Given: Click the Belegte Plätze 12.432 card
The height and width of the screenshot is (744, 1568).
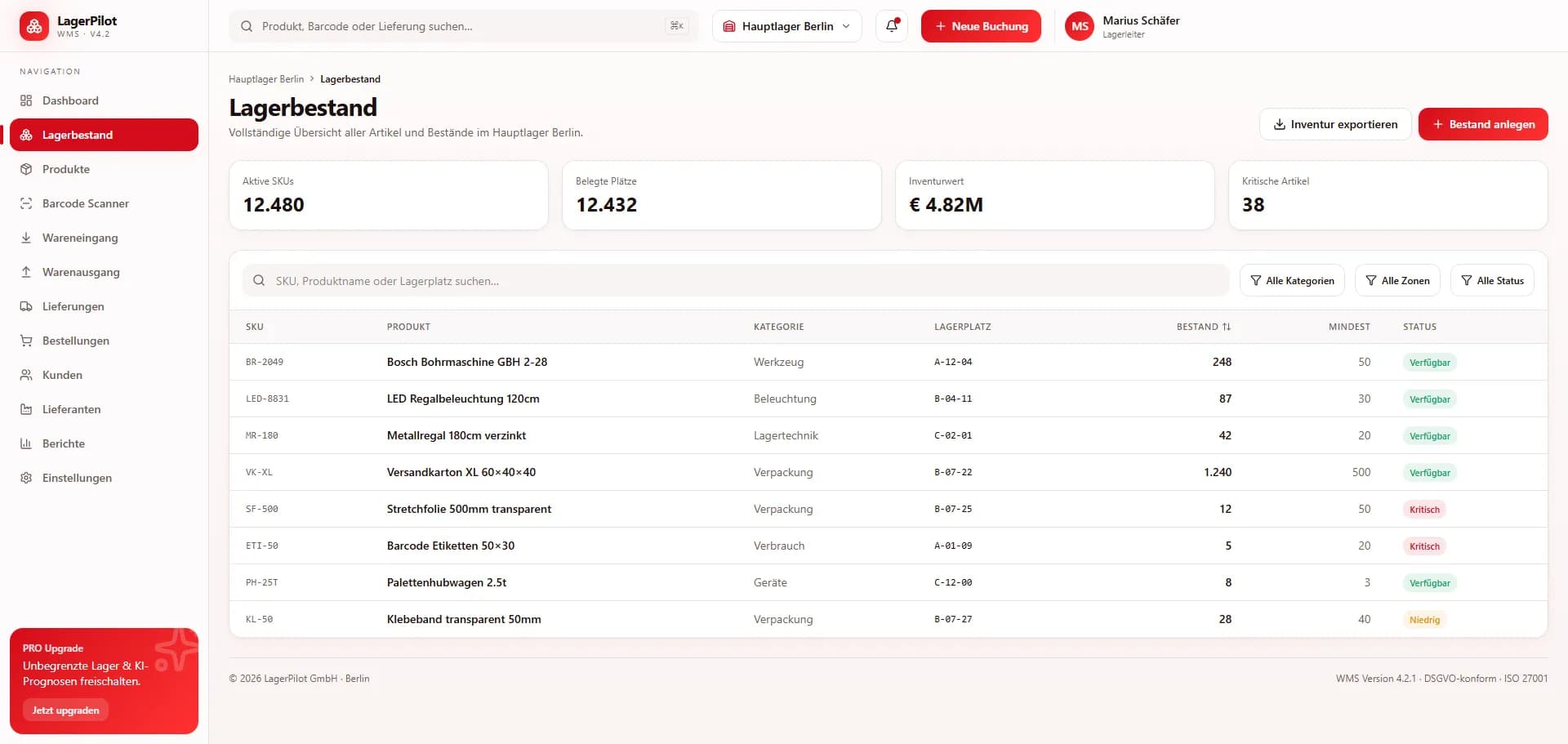Looking at the screenshot, I should (722, 195).
